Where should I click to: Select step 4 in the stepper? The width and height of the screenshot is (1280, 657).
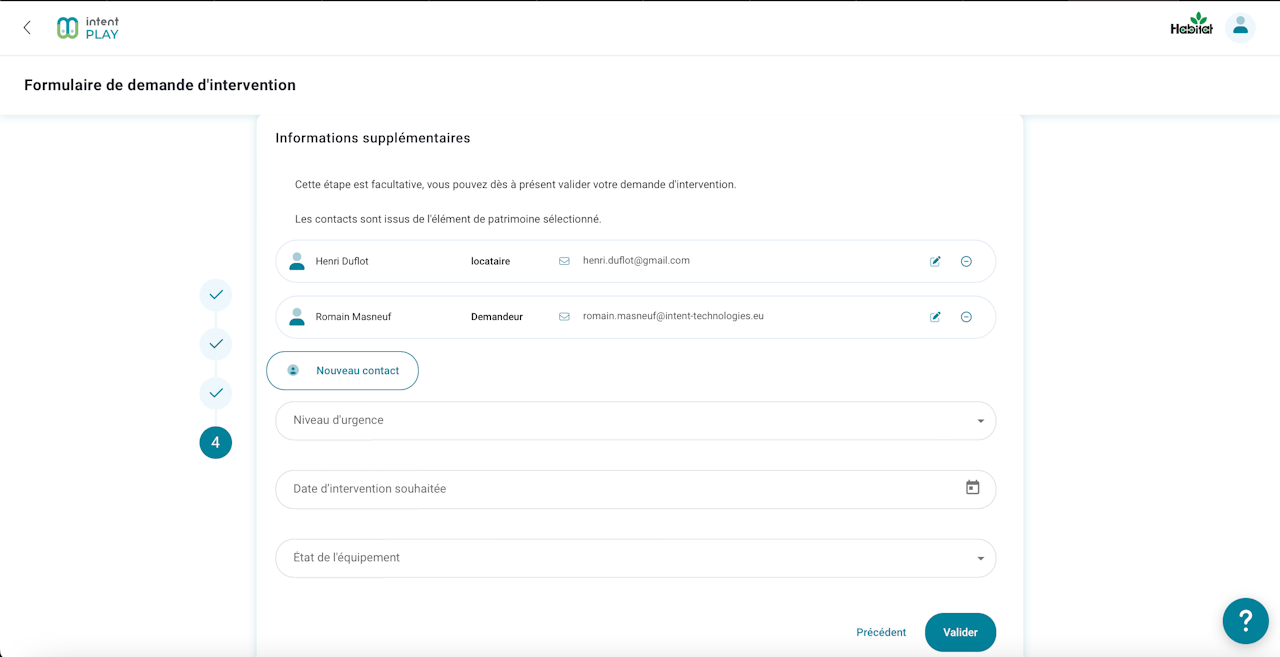216,443
